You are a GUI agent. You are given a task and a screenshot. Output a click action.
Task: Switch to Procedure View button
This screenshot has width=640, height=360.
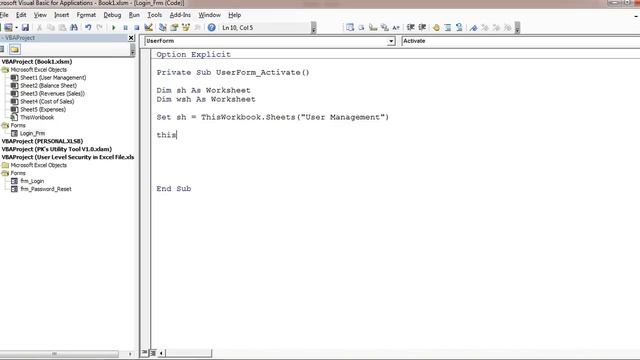(144, 353)
